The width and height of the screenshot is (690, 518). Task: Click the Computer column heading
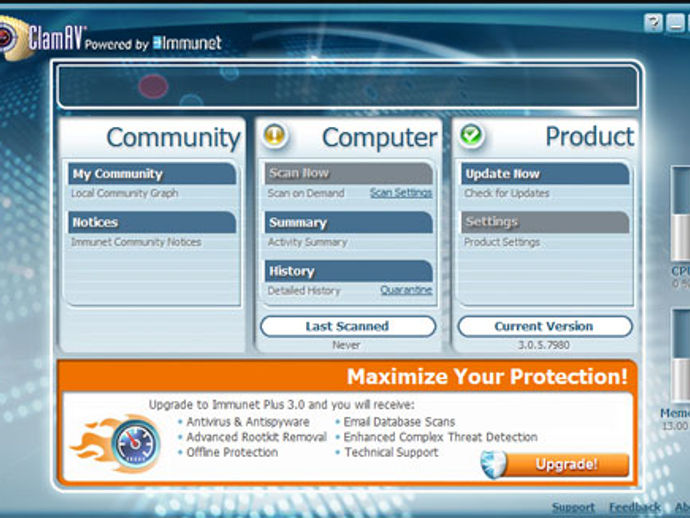click(x=380, y=138)
